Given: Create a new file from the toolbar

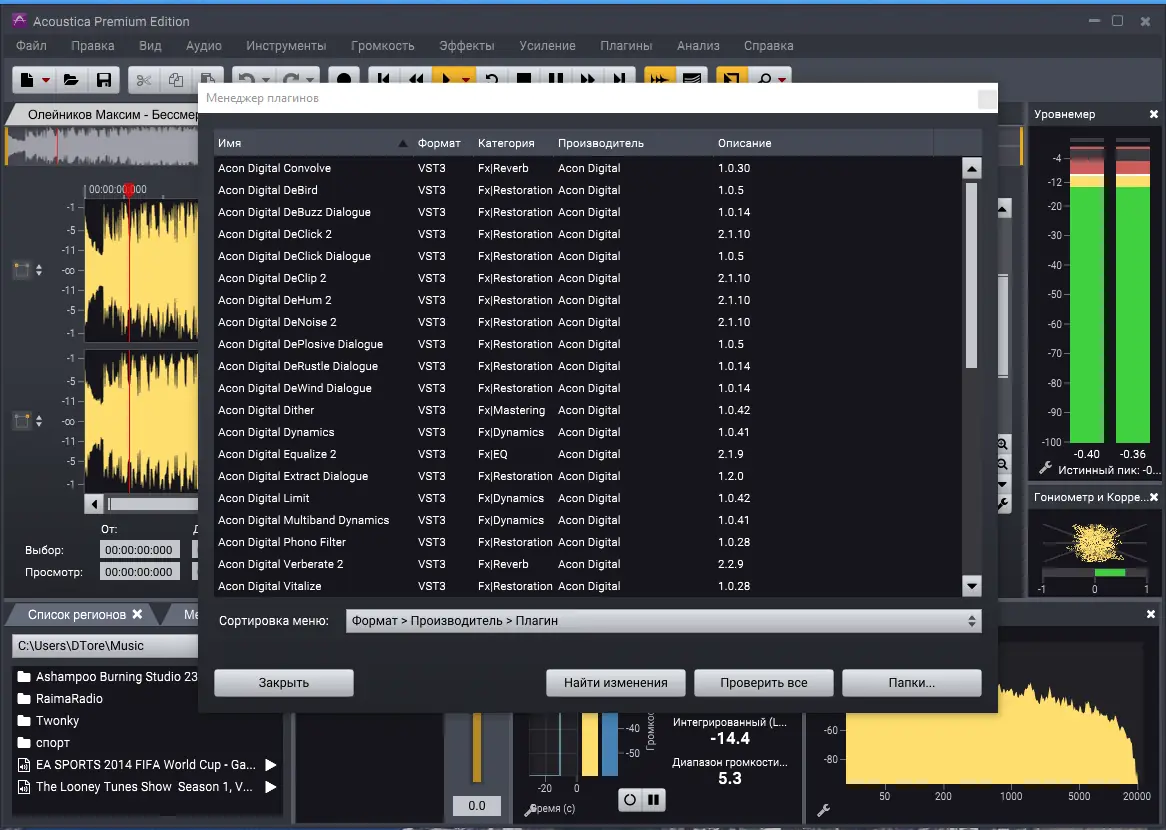Looking at the screenshot, I should pos(27,79).
